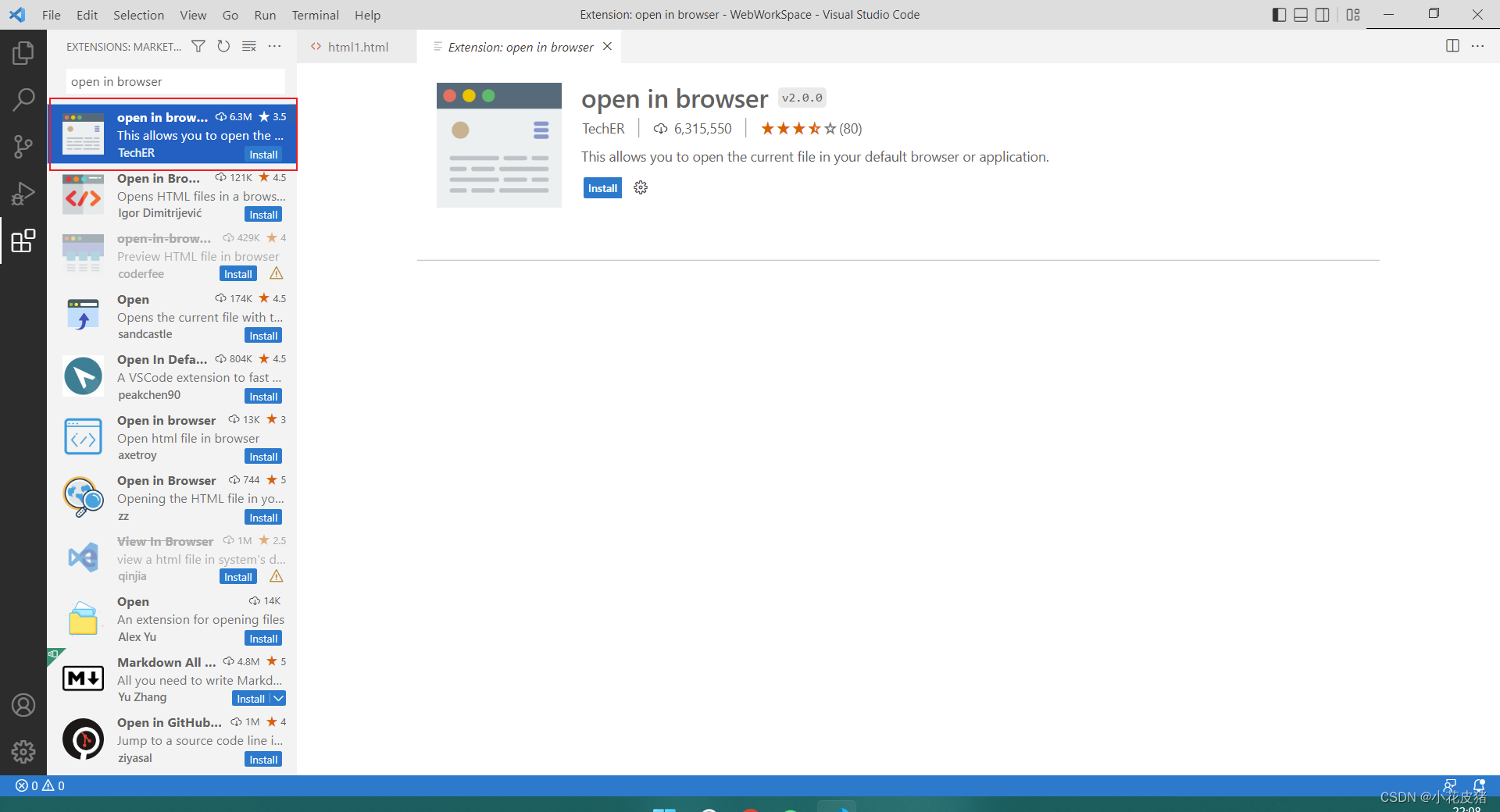Open the Manage gear in activity bar
Viewport: 1500px width, 812px height.
(23, 751)
